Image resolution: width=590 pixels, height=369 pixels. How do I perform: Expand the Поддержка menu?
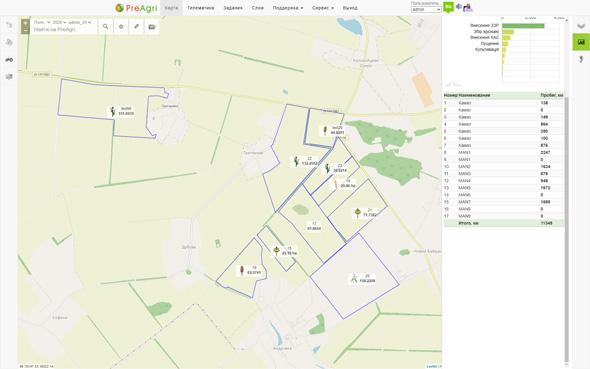click(x=288, y=8)
